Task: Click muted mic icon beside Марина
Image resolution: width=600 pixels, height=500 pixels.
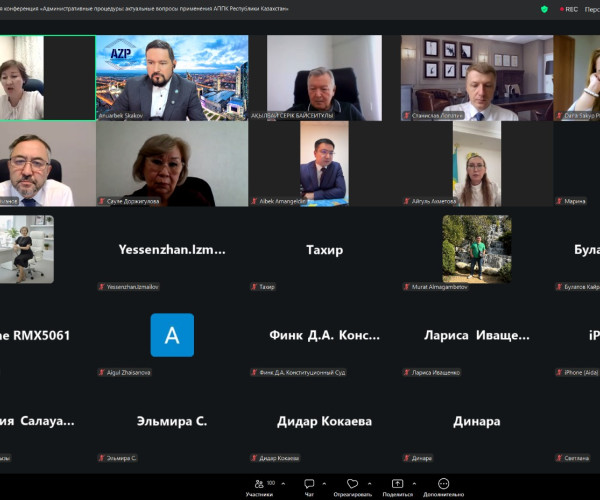Action: tap(559, 201)
